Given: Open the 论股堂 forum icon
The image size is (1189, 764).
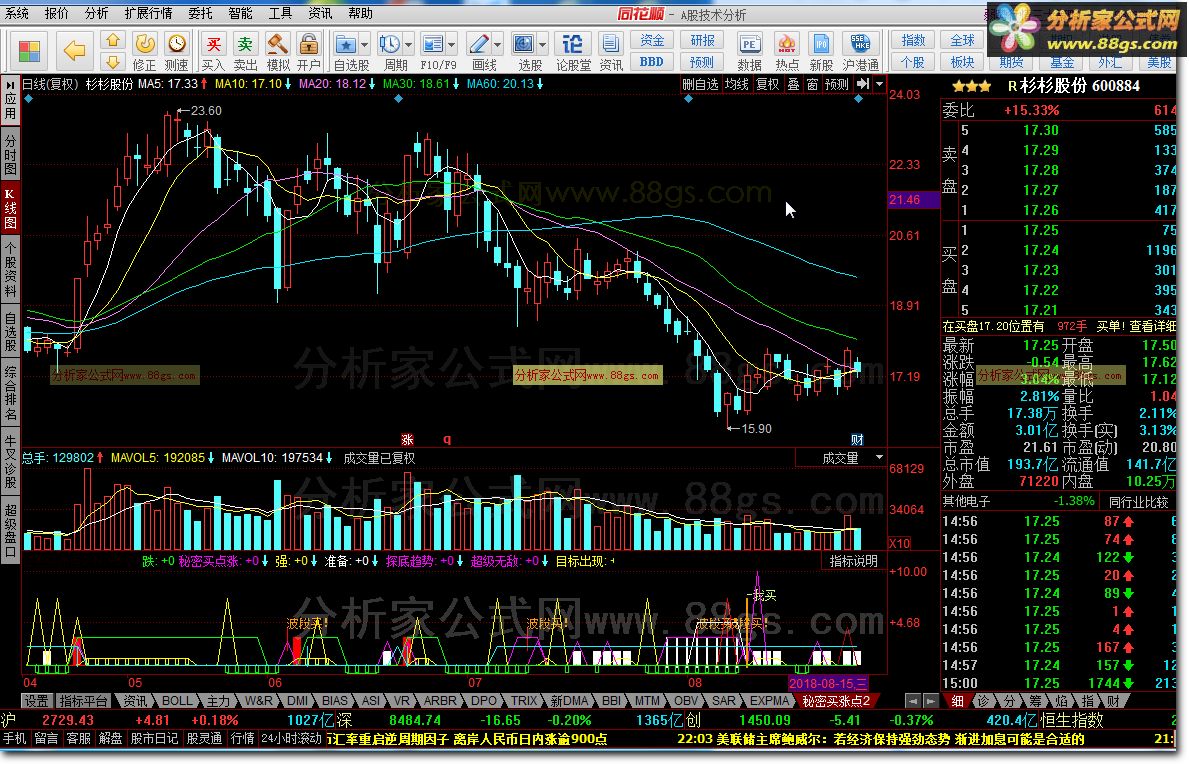Looking at the screenshot, I should (573, 44).
